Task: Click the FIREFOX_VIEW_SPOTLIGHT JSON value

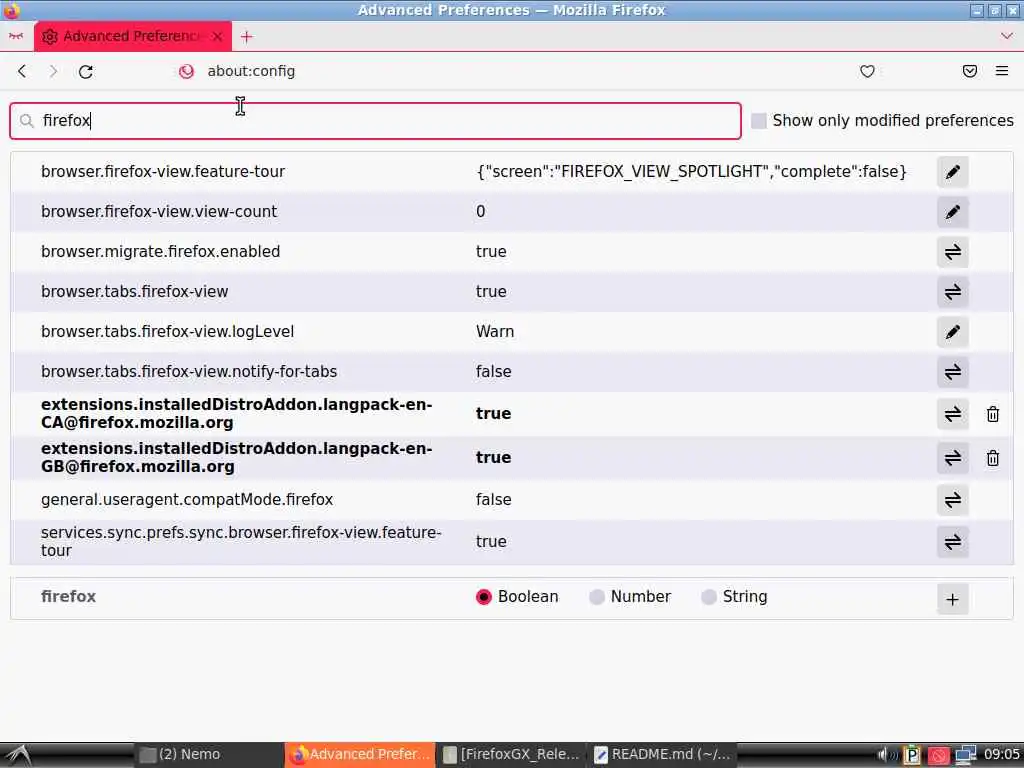Action: (x=692, y=172)
